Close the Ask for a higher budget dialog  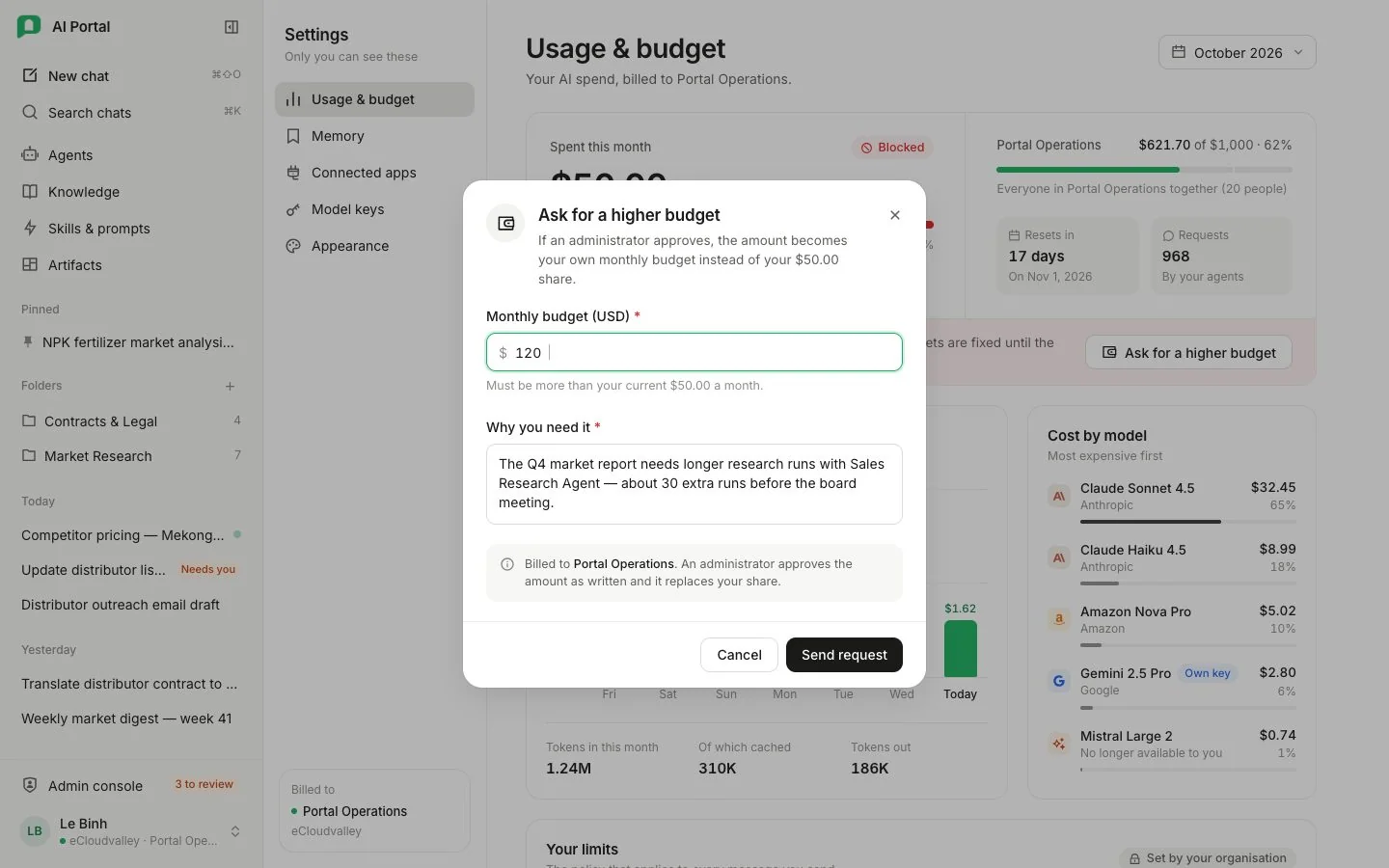coord(895,215)
